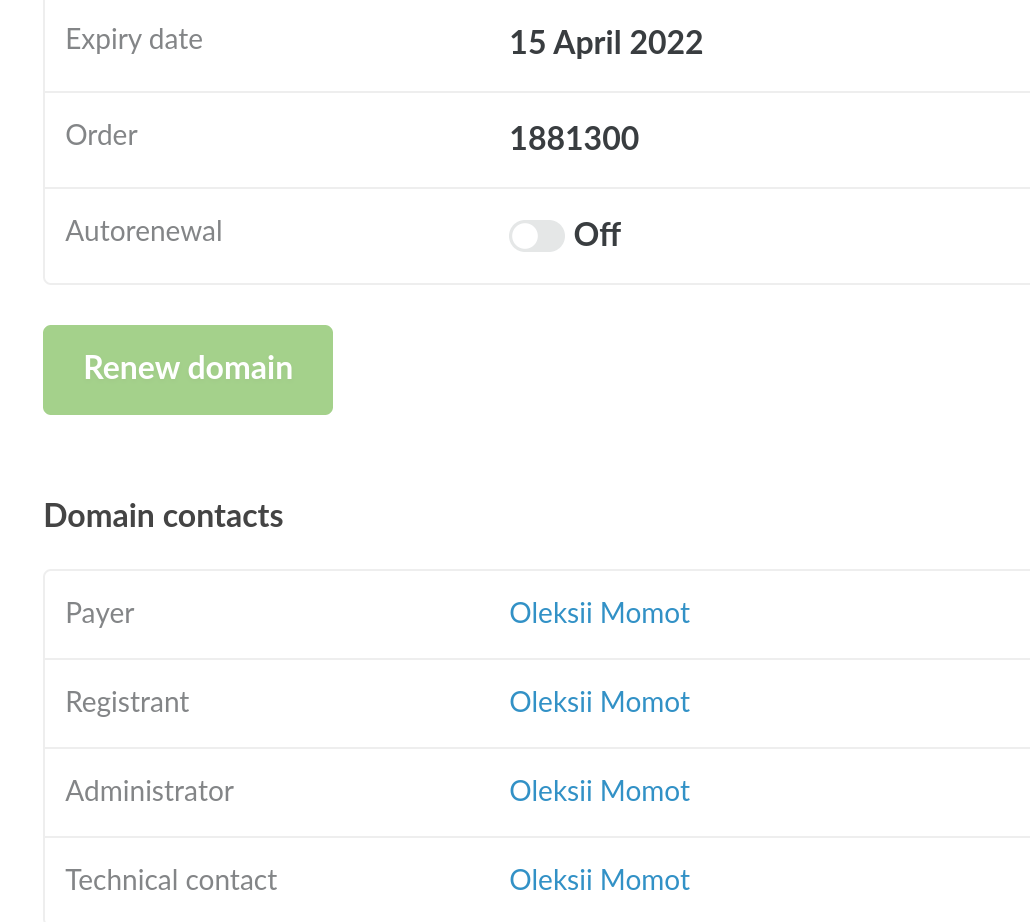Click the Administrator label
Image resolution: width=1030 pixels, height=922 pixels.
coord(150,791)
